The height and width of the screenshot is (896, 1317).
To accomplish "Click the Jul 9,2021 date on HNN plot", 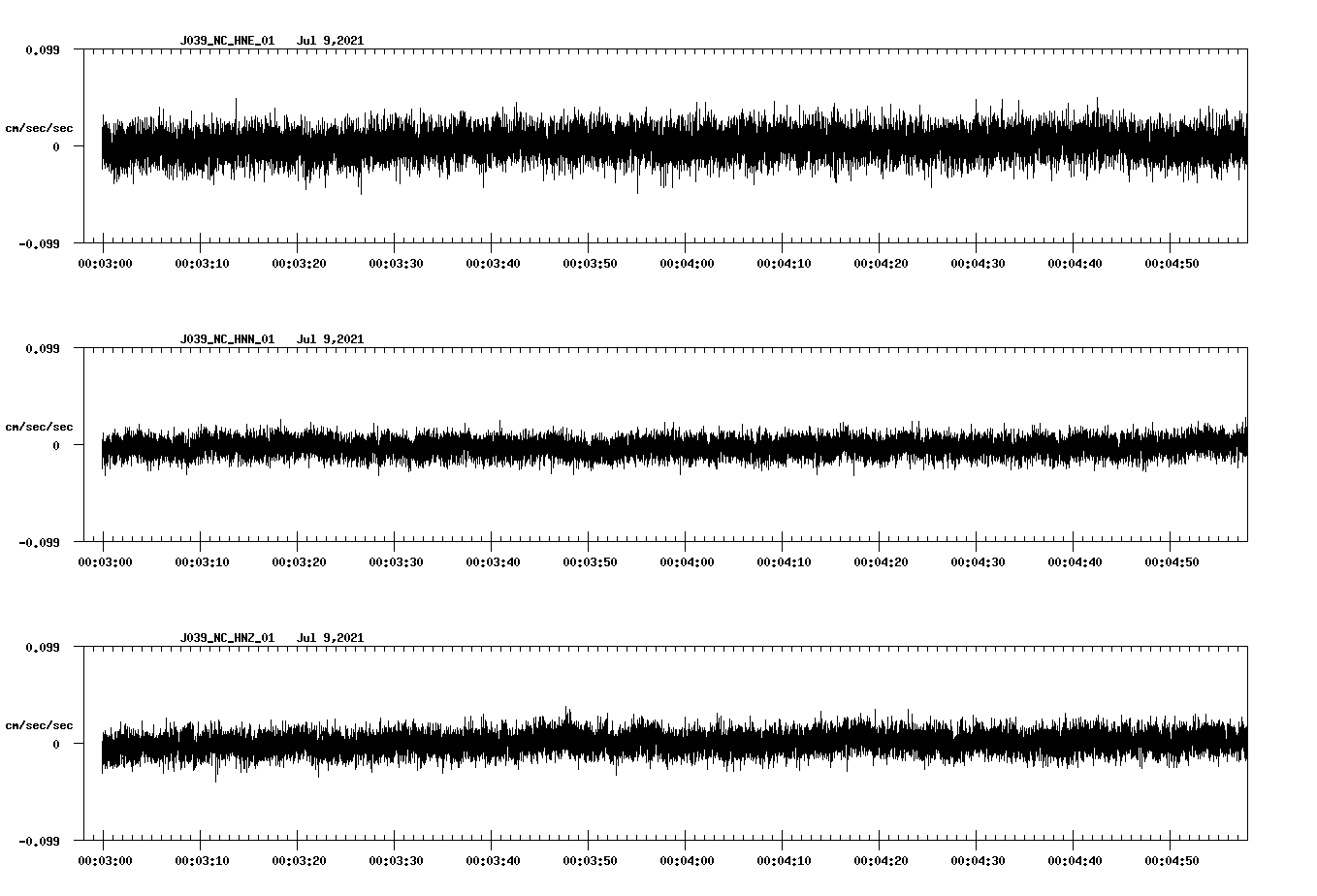I will [x=330, y=339].
